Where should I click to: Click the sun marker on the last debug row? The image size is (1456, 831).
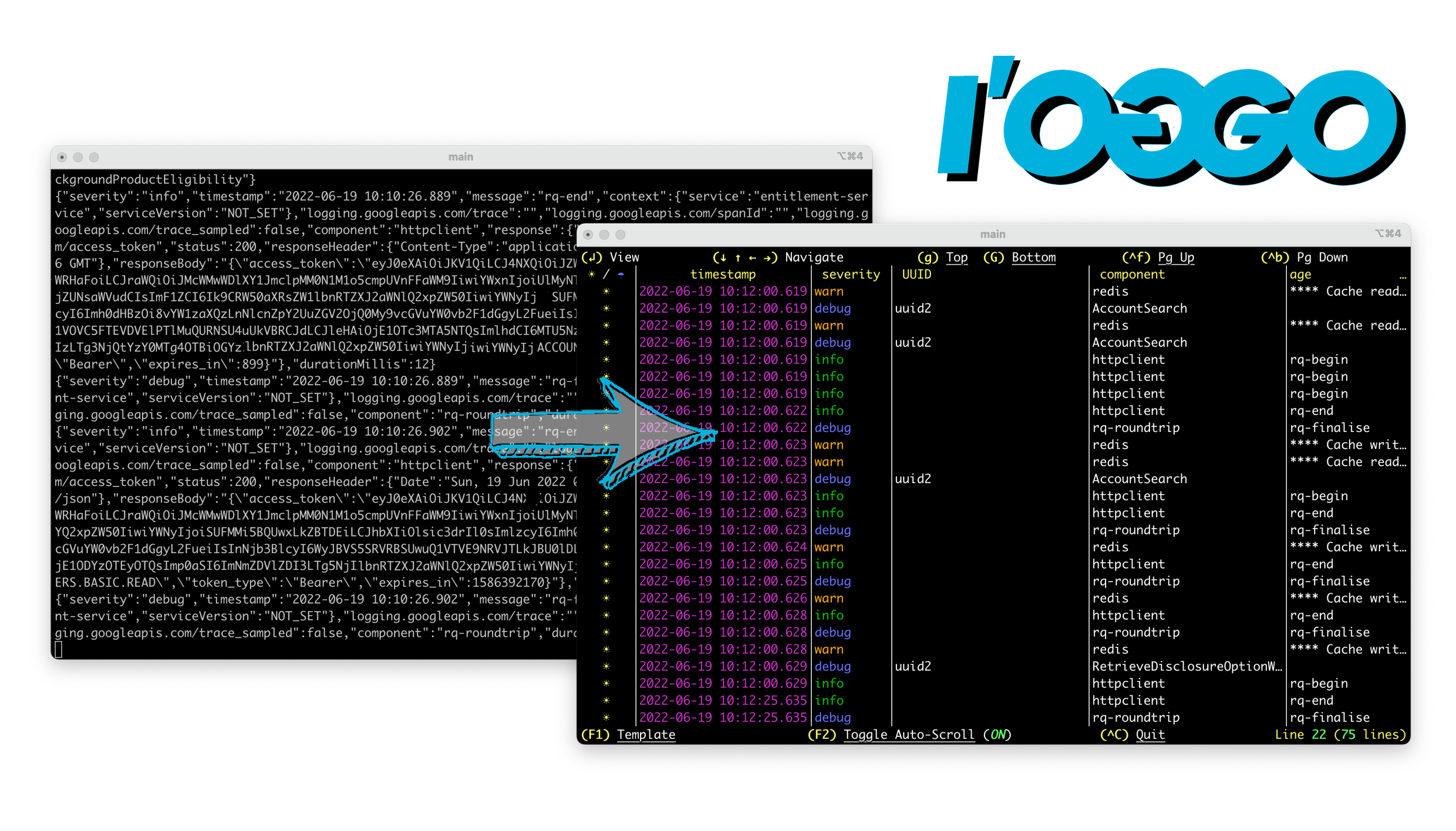(x=606, y=717)
